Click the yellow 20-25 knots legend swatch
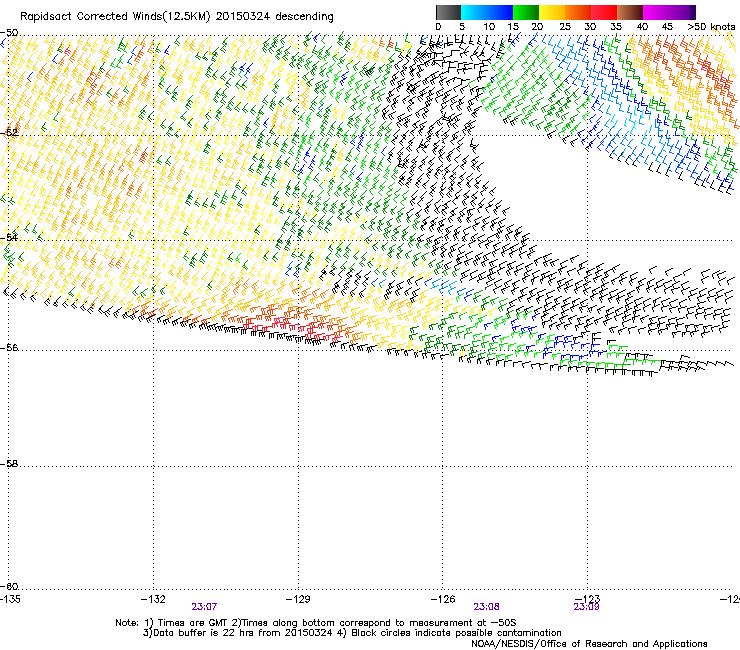The width and height of the screenshot is (740, 650). [x=552, y=12]
